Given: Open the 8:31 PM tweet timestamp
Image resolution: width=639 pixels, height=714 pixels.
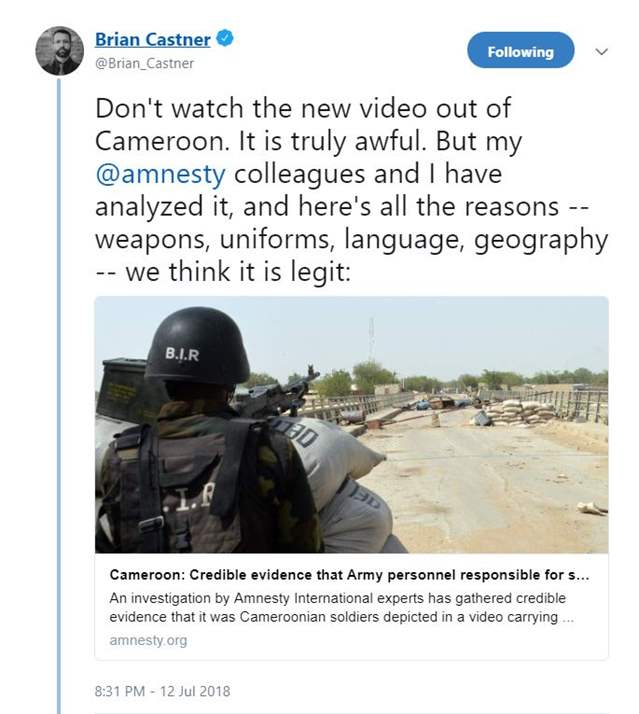Looking at the screenshot, I should (126, 691).
